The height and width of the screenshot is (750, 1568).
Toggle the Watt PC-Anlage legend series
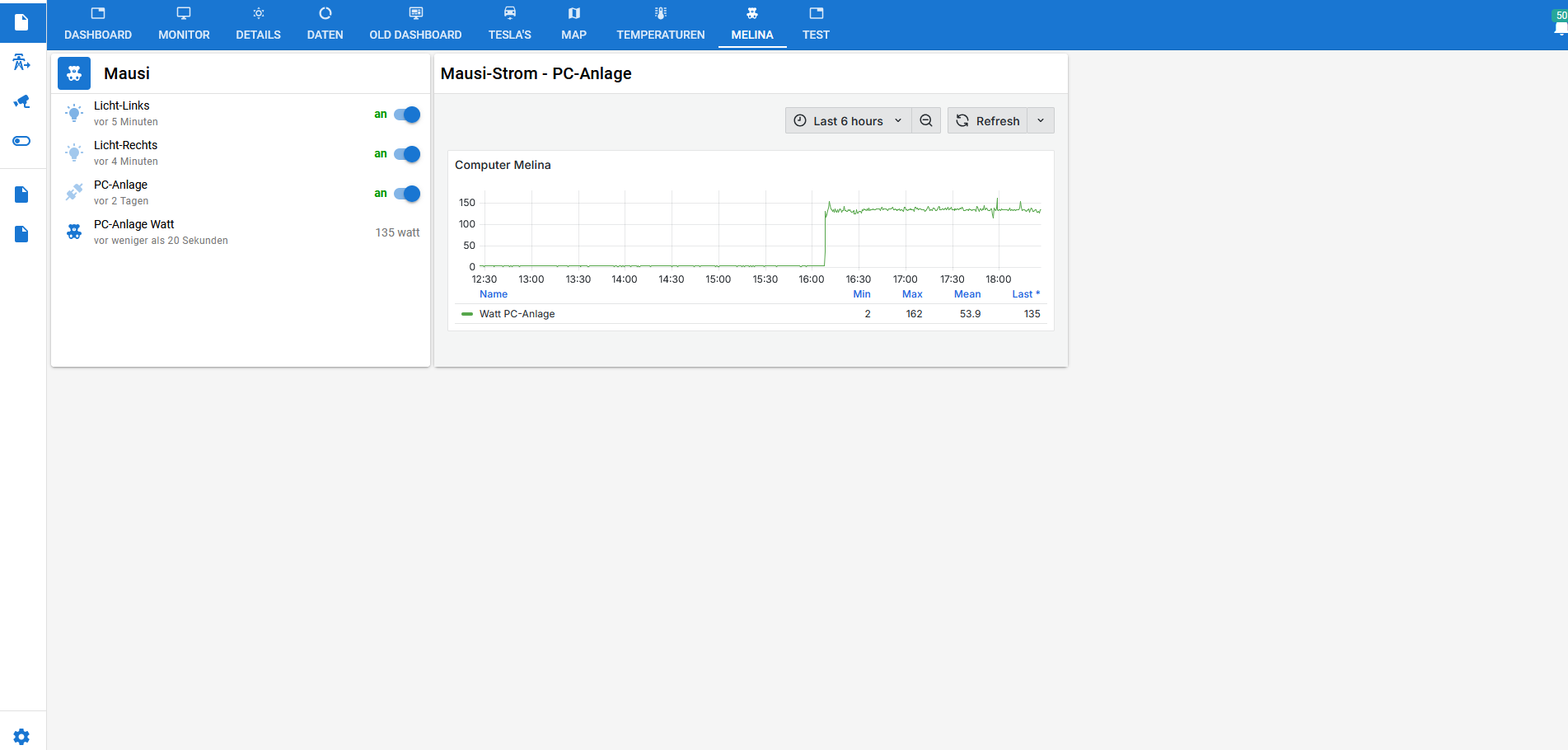pyautogui.click(x=517, y=314)
